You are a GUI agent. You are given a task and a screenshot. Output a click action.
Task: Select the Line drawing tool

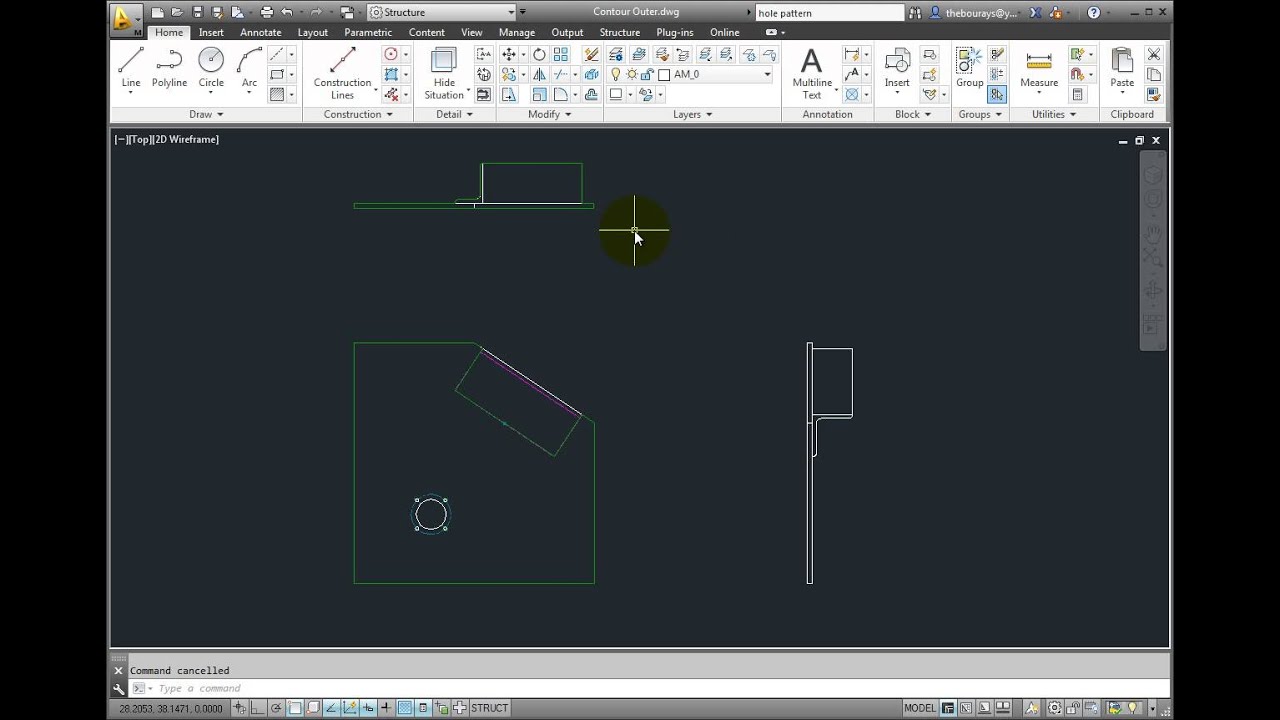[x=131, y=70]
